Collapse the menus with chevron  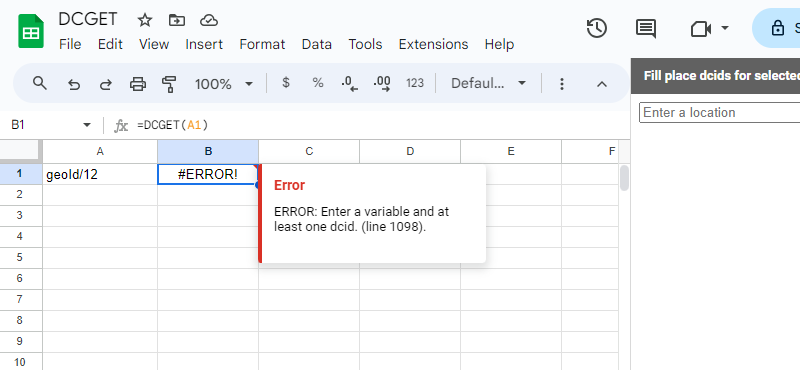pyautogui.click(x=602, y=84)
